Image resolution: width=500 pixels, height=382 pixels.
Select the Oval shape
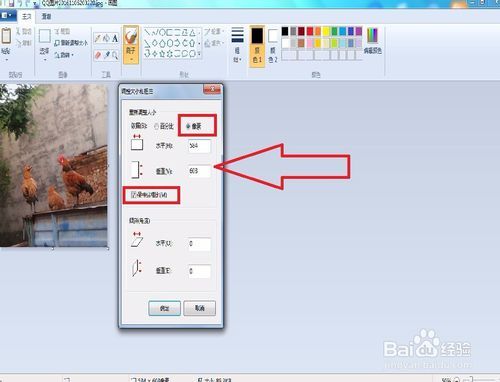(162, 32)
